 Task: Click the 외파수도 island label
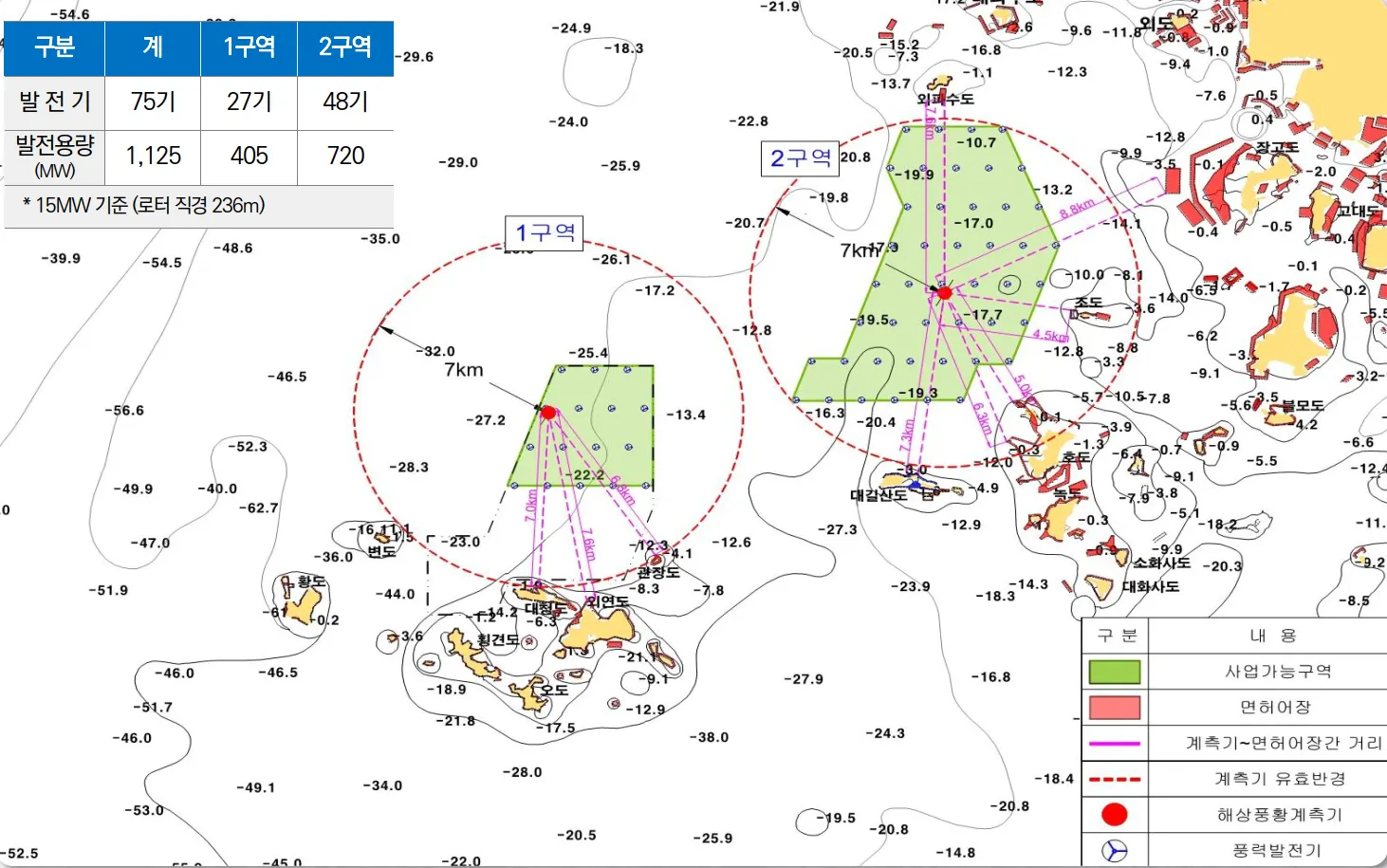pyautogui.click(x=945, y=99)
